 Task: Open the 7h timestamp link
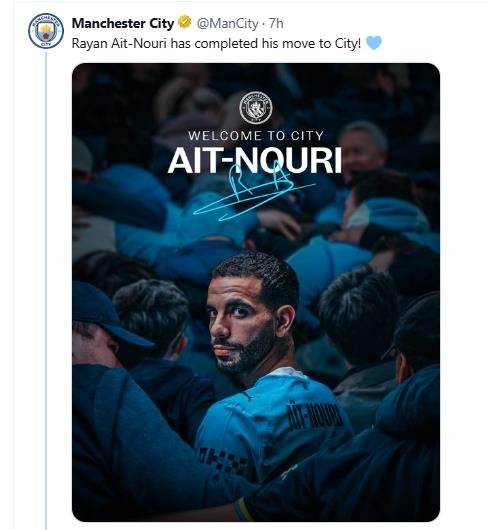276,23
